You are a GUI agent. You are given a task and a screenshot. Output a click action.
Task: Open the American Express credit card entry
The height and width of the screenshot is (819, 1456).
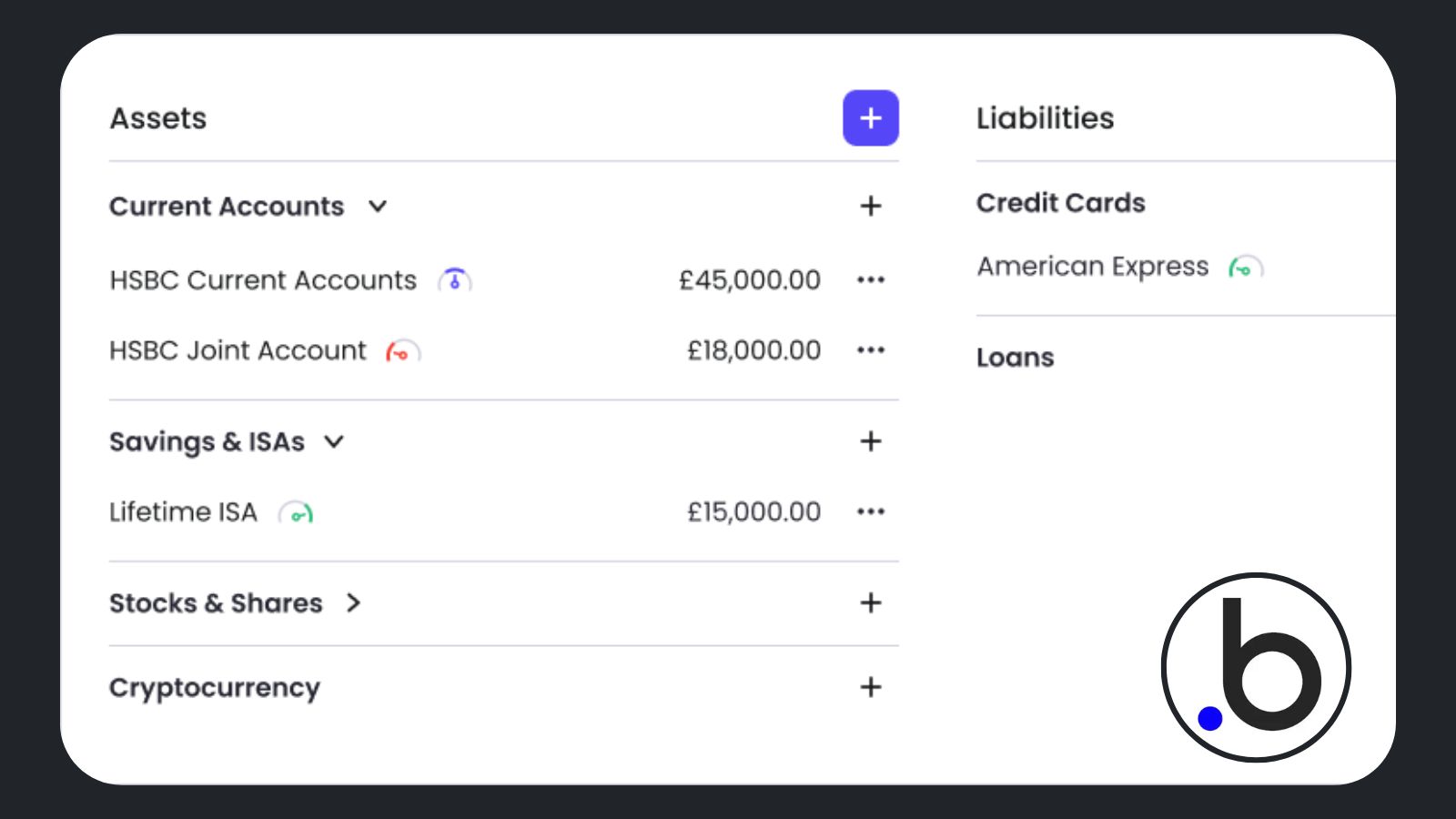pos(1092,266)
